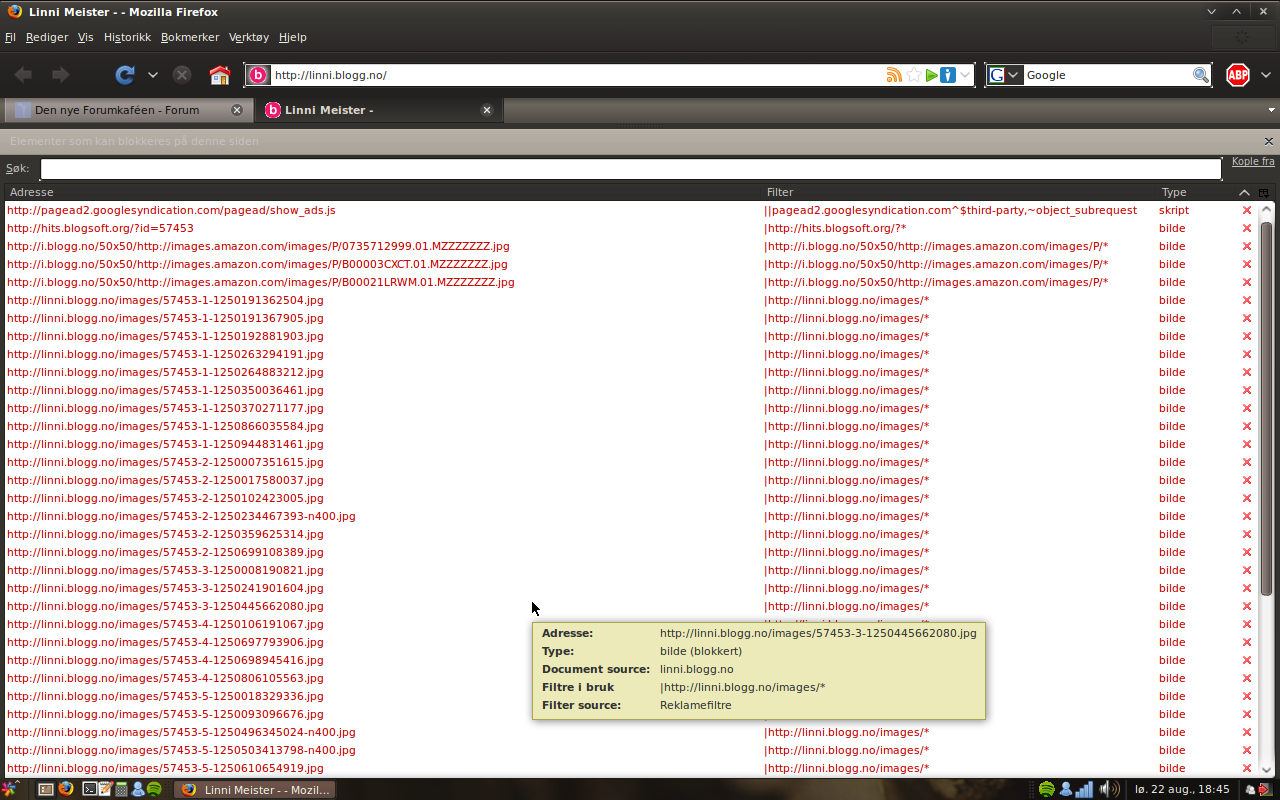Click the orange RSS feed icon

click(x=894, y=75)
